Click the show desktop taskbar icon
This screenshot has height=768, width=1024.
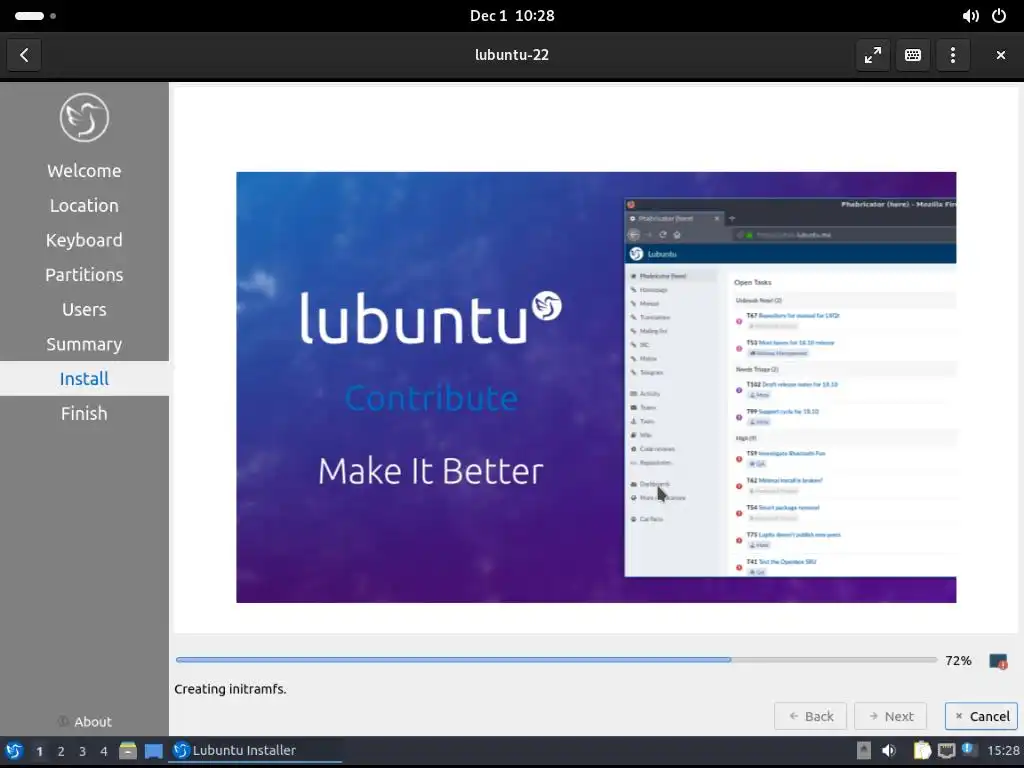[x=153, y=751]
